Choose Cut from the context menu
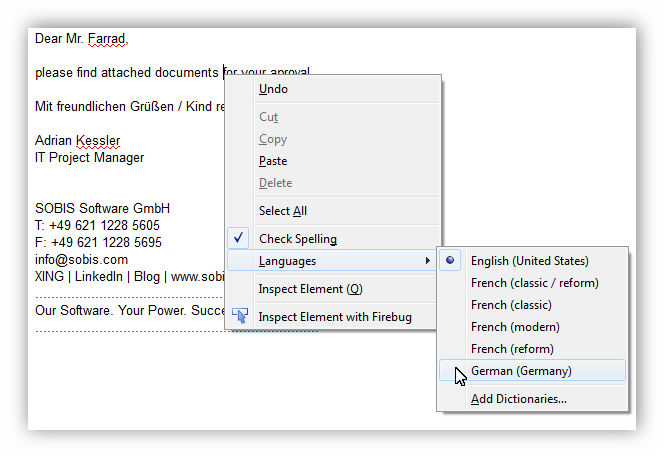This screenshot has width=664, height=458. 333,117
